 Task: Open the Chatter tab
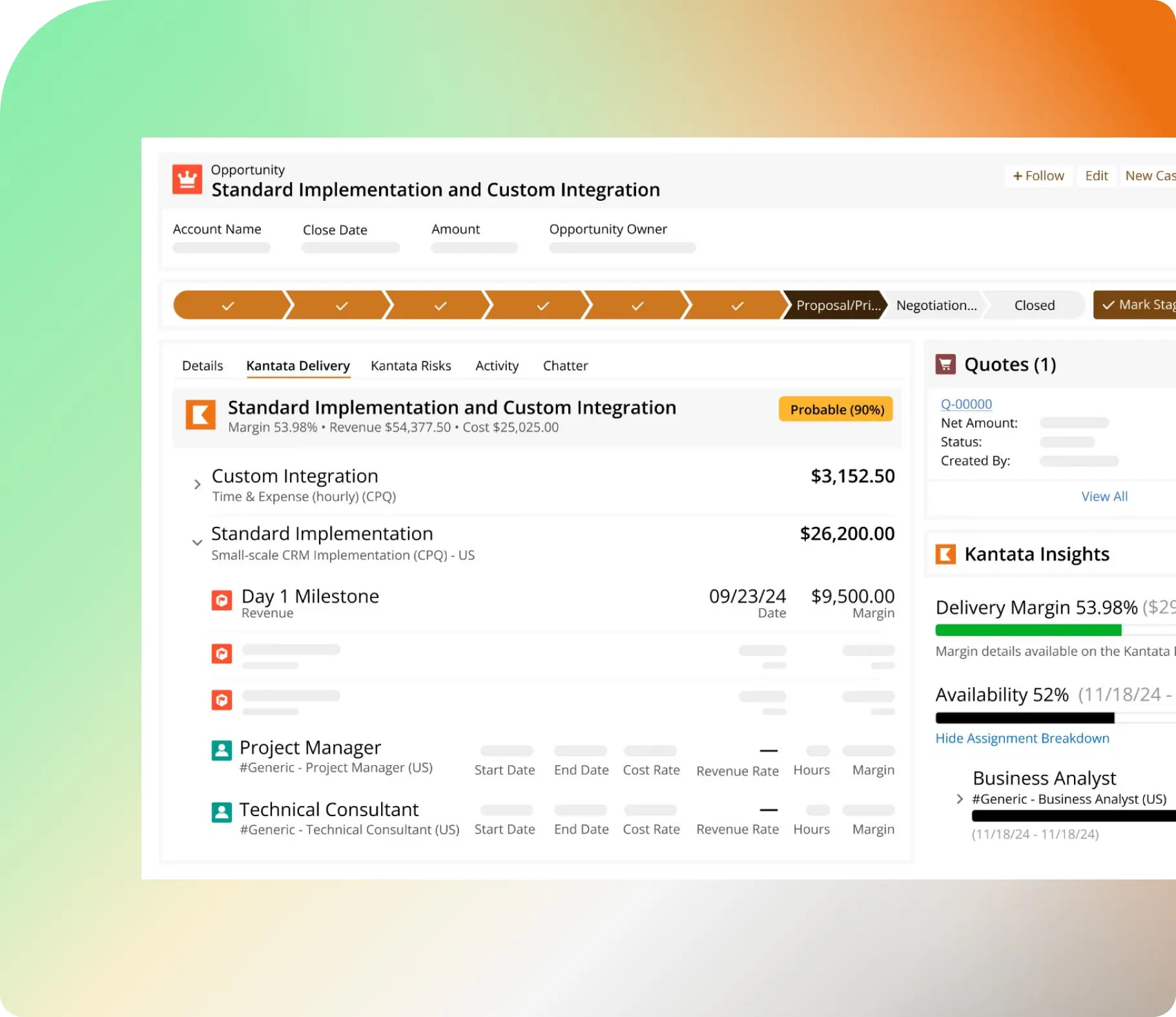click(x=565, y=366)
